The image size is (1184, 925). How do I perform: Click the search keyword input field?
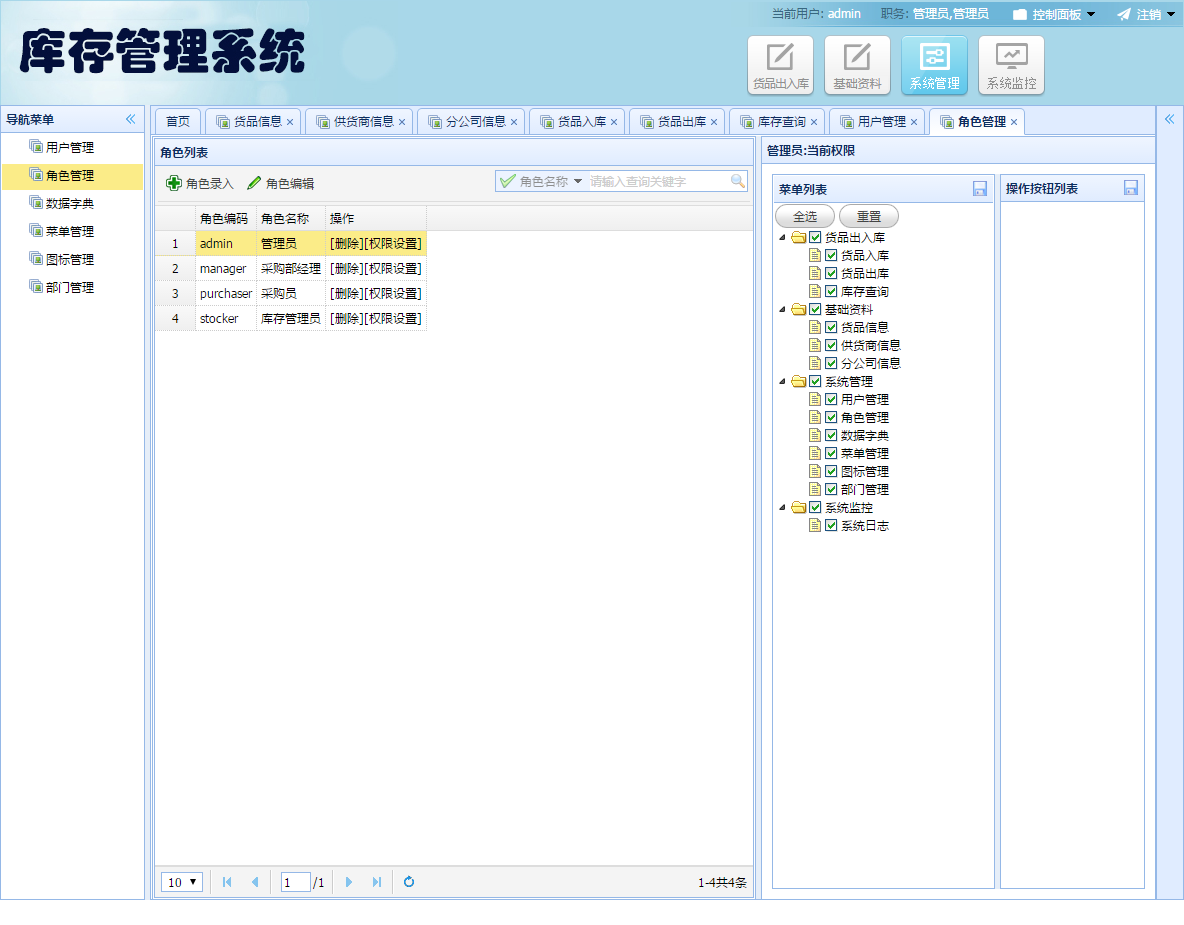click(658, 181)
